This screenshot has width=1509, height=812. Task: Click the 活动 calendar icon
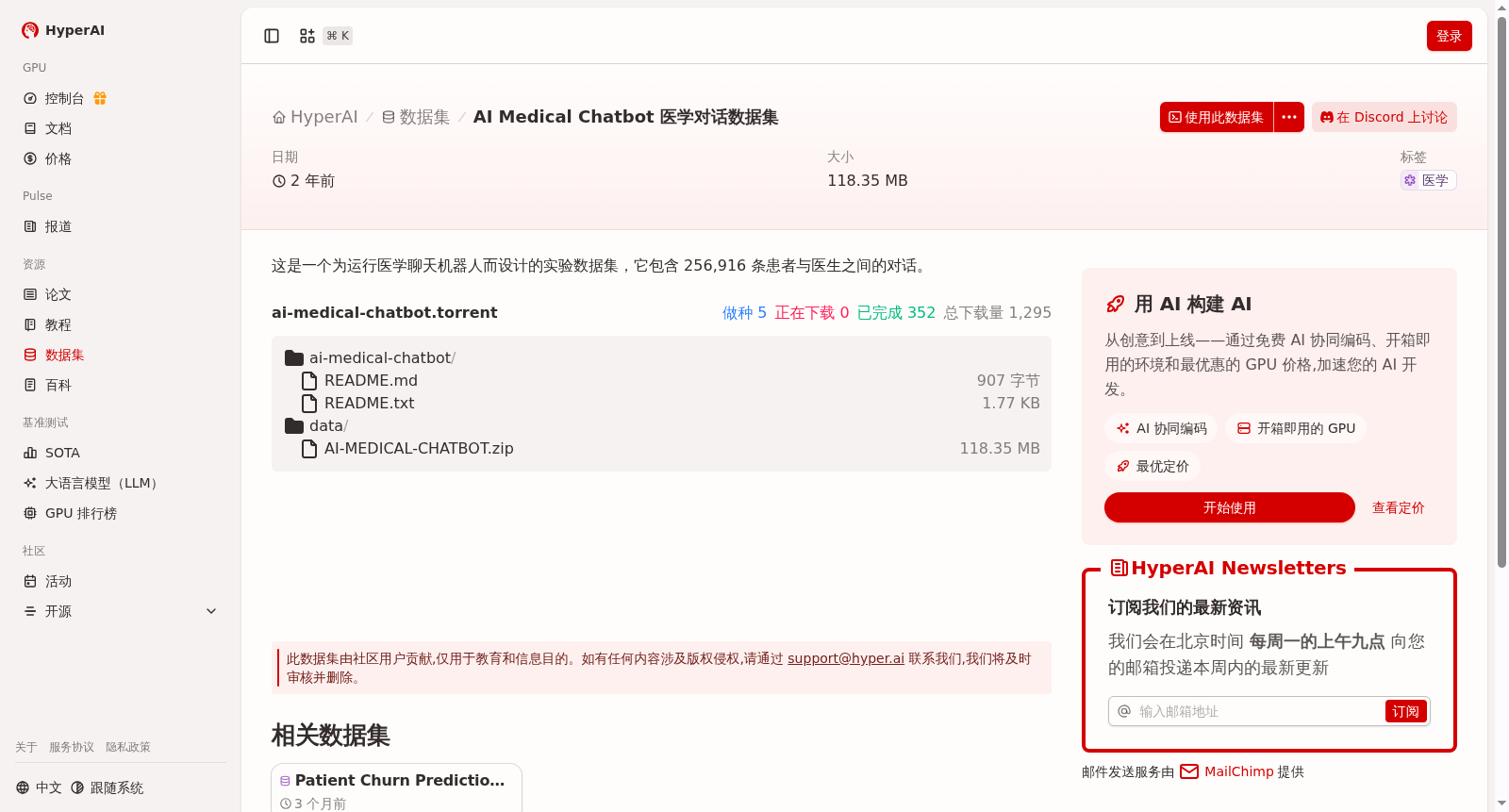coord(30,581)
